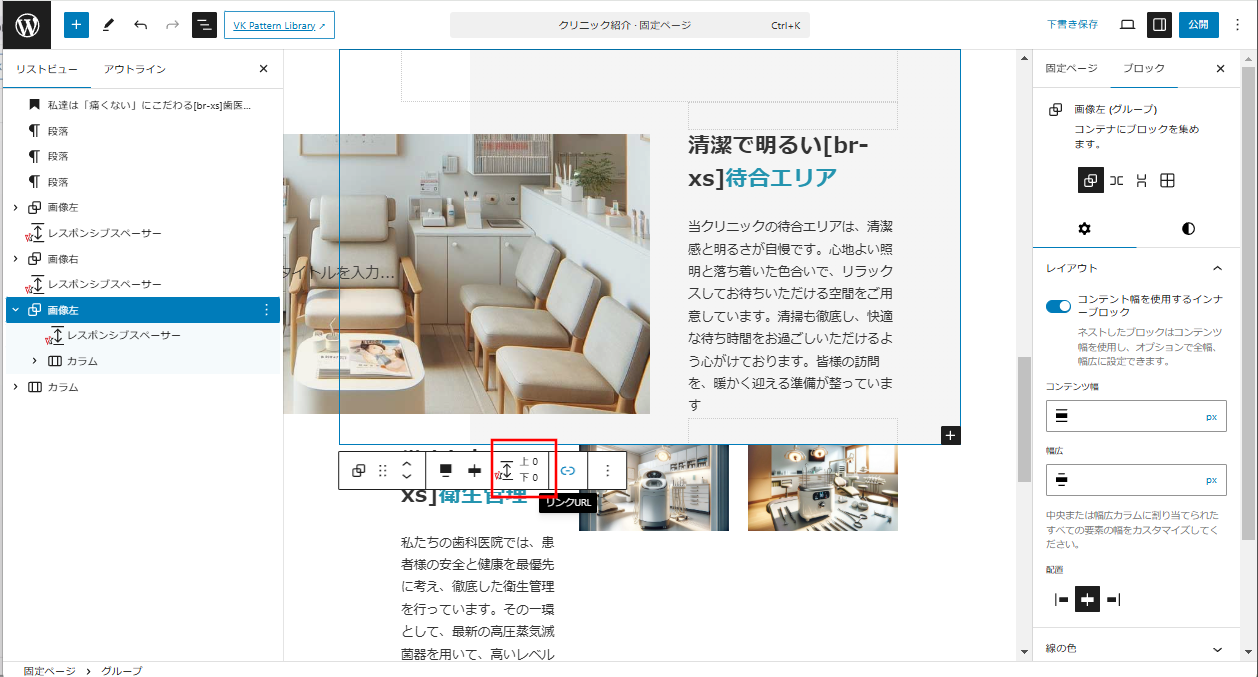Screen dimensions: 1258x677
Task: Toggle the settings sidebar icon
Action: [1159, 25]
